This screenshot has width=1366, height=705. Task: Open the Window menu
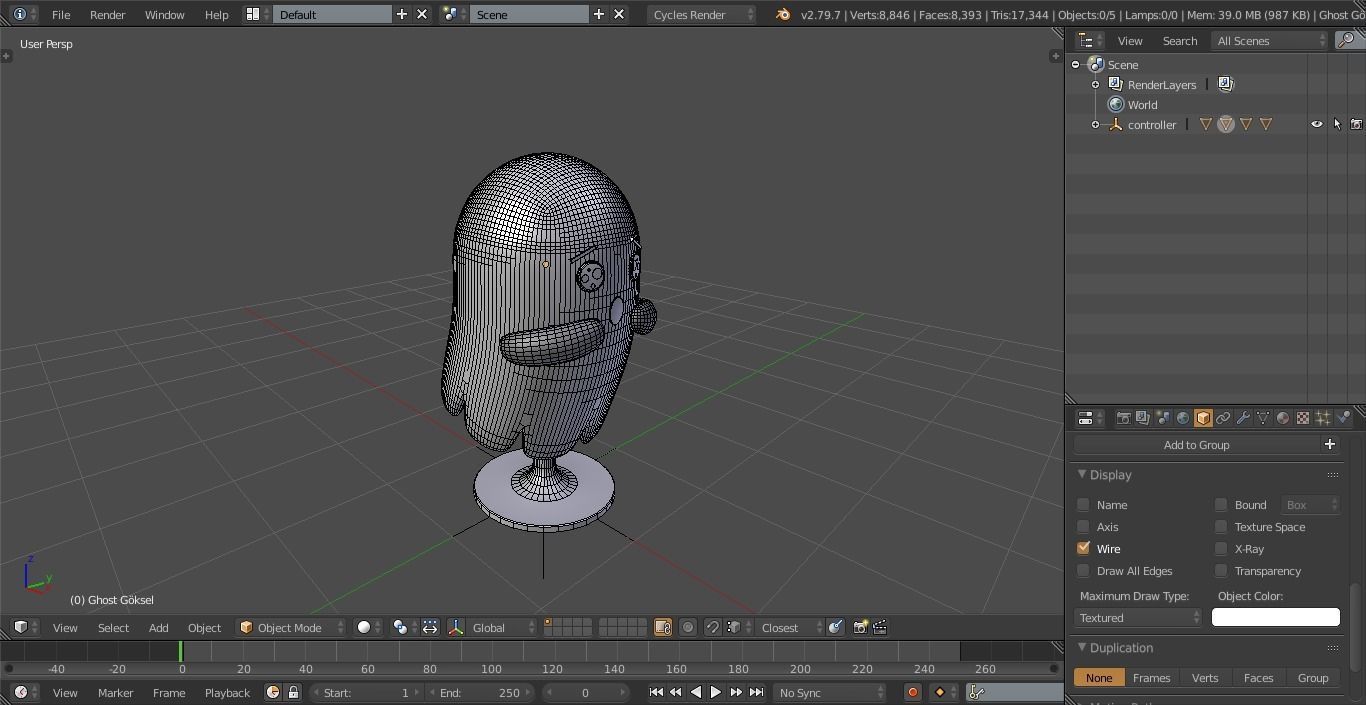pyautogui.click(x=164, y=14)
